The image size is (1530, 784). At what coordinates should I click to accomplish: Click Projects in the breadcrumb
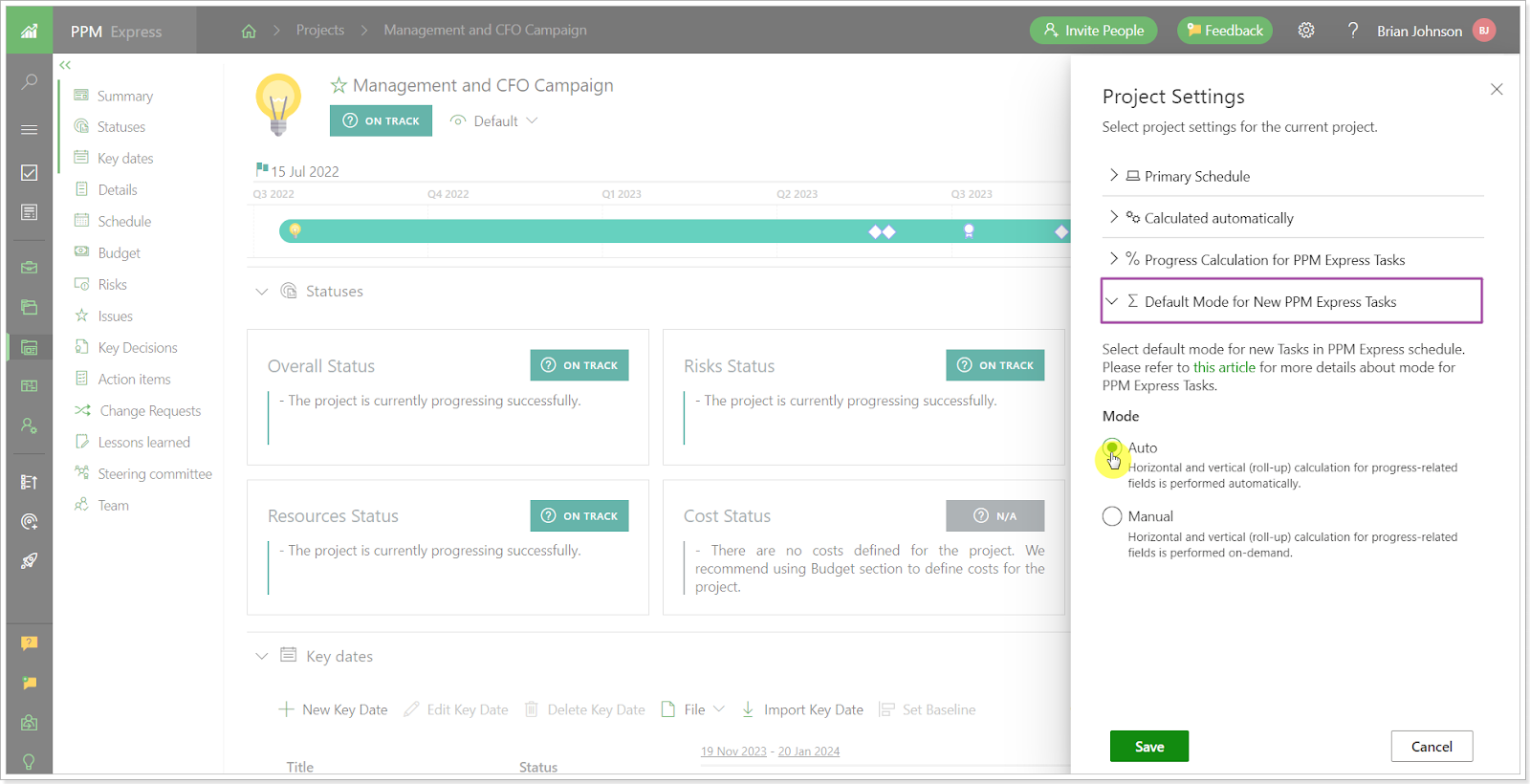point(320,31)
